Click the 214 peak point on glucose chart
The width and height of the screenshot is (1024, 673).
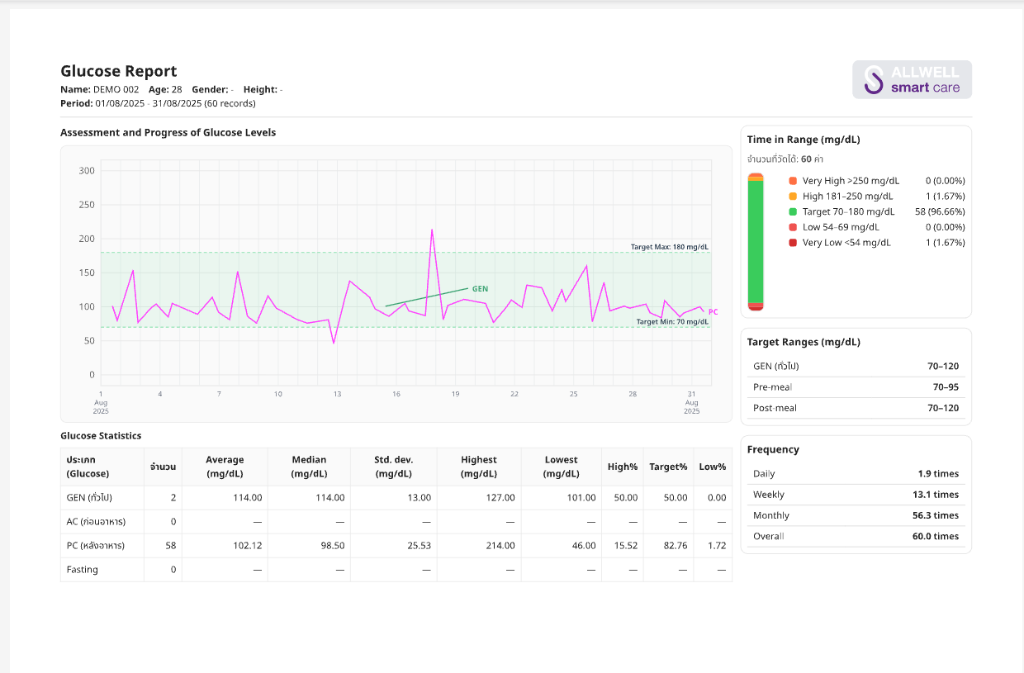pos(432,230)
